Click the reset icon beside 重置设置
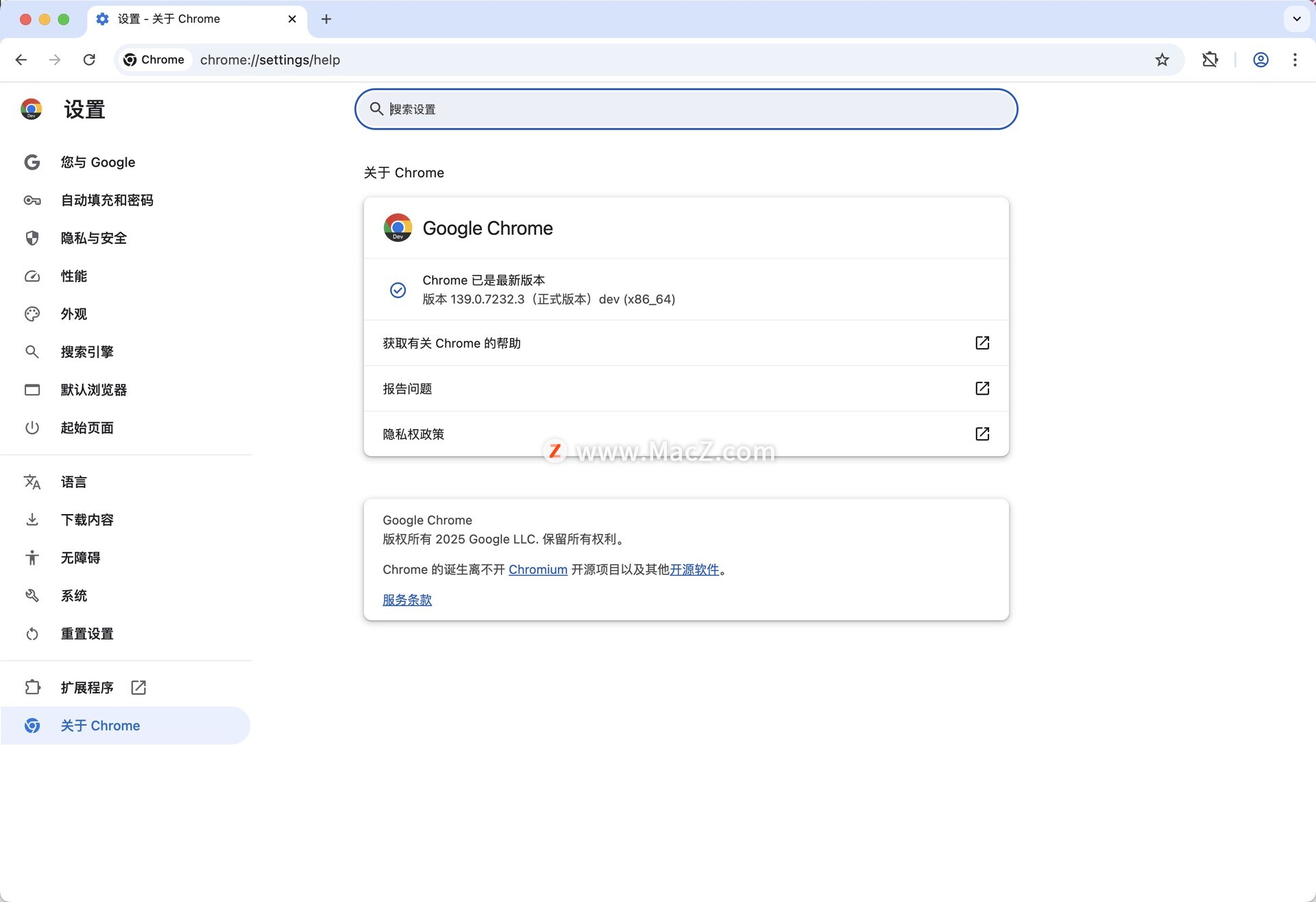Screen dimensions: 1316x902 coord(32,634)
